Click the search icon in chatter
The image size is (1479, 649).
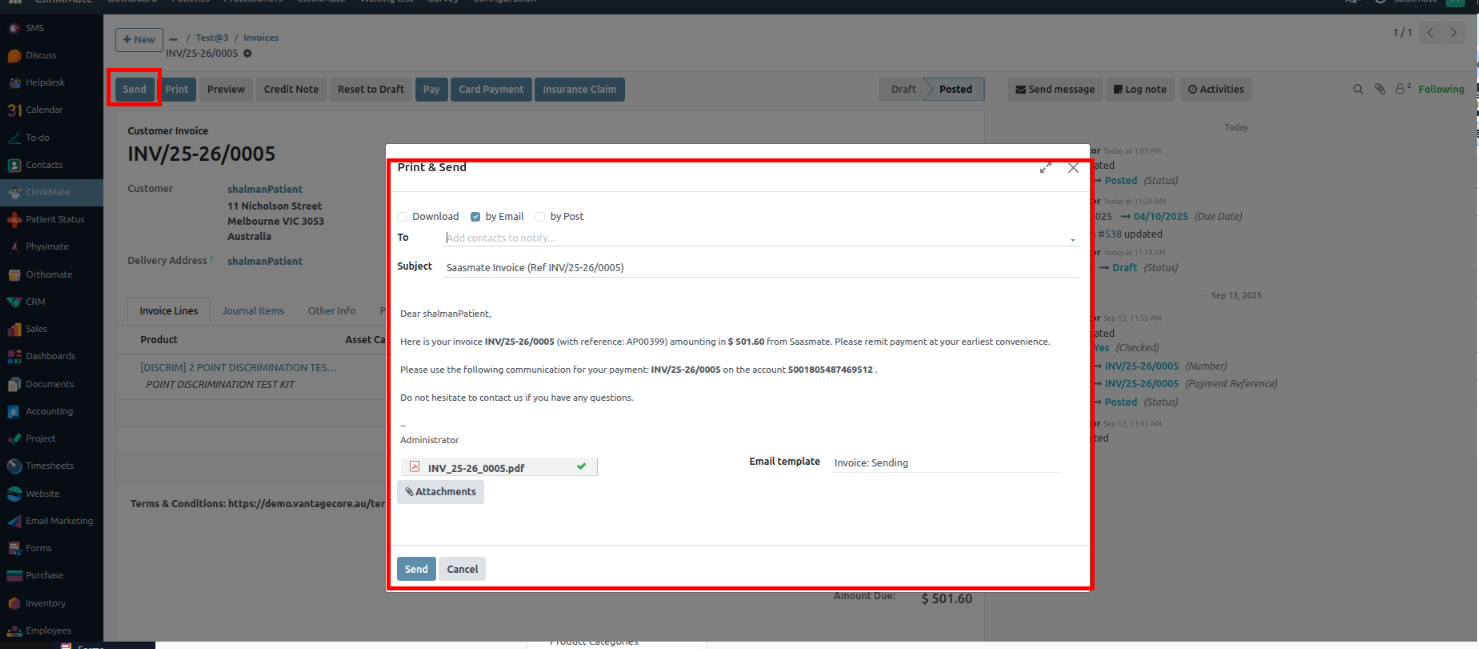point(1358,89)
